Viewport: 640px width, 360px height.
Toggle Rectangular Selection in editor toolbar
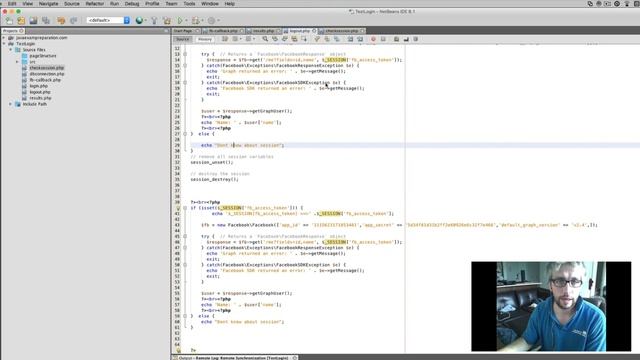[304, 39]
